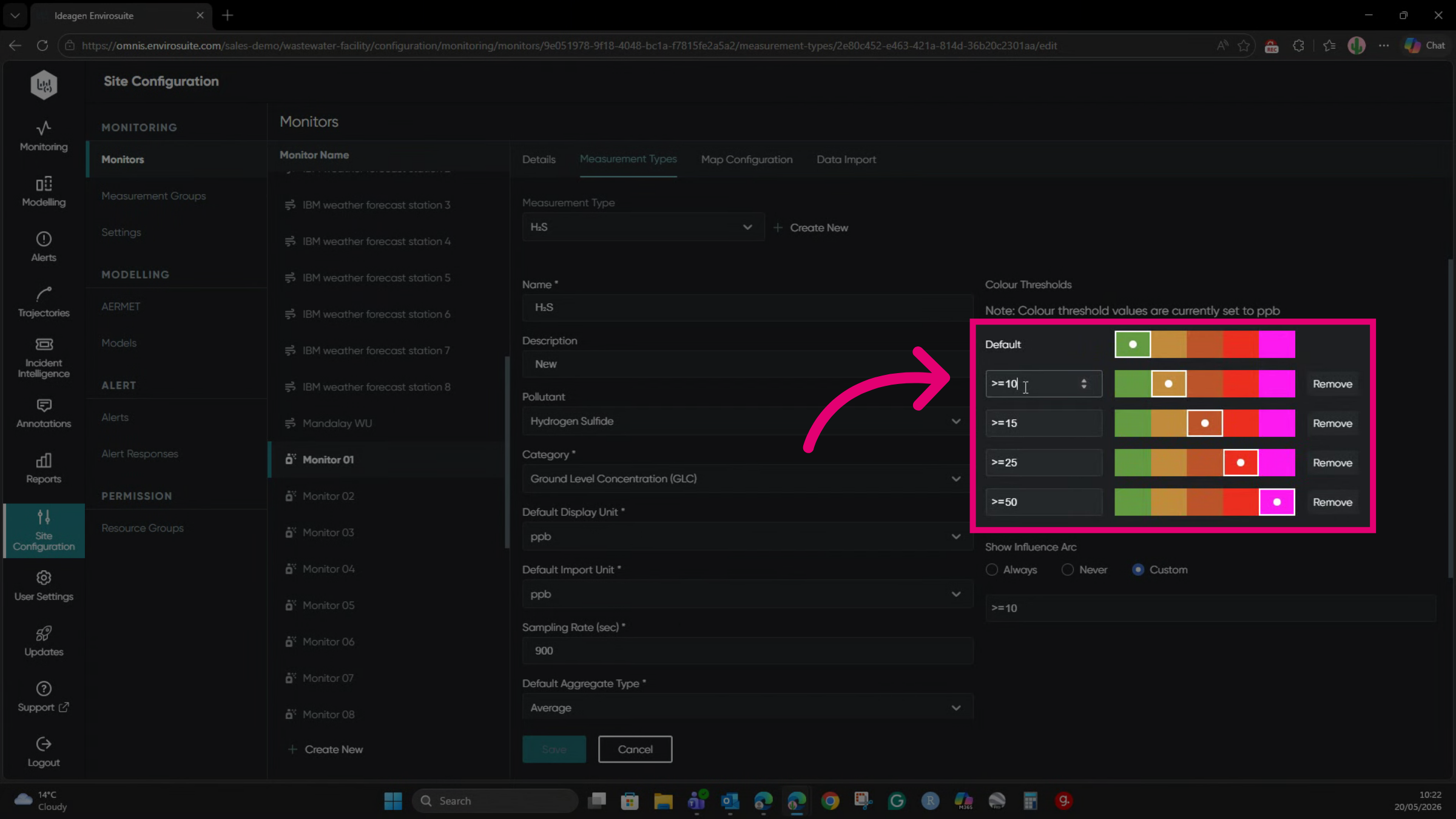Screen dimensions: 1456x819
Task: Remove the >=50 colour threshold
Action: [1332, 502]
